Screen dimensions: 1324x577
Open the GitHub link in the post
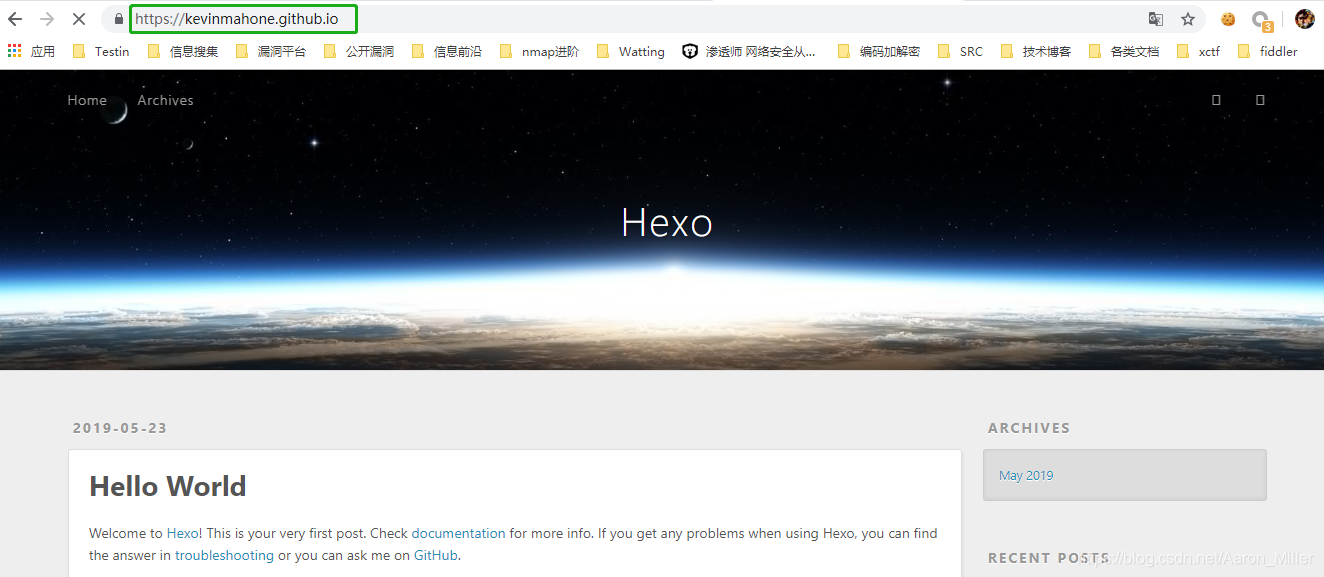click(x=436, y=555)
